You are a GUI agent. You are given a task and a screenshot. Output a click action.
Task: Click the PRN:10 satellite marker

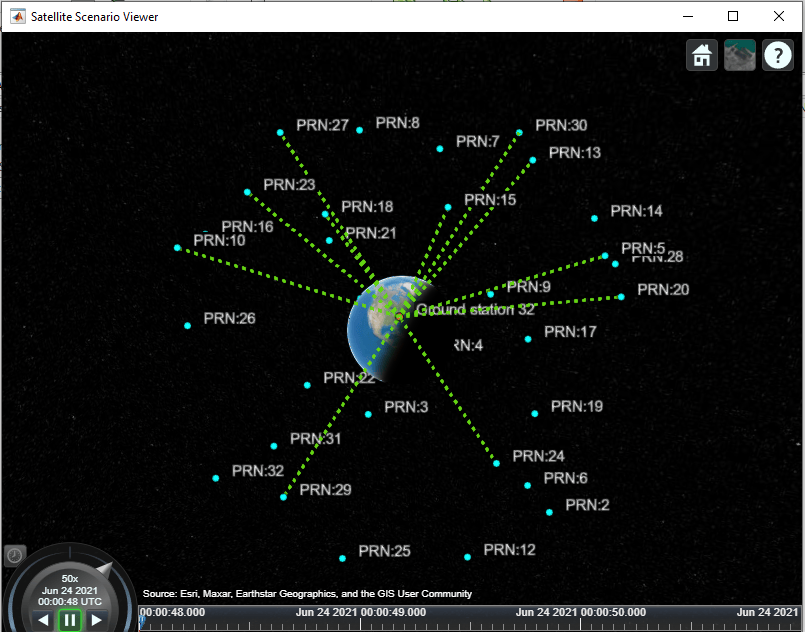(x=178, y=247)
